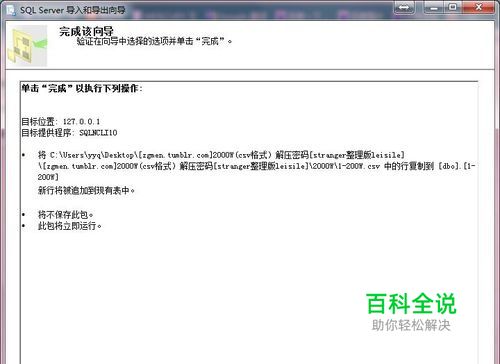Click the subtitle "验证在向导中选择的选项并单击"完成""

click(x=154, y=42)
